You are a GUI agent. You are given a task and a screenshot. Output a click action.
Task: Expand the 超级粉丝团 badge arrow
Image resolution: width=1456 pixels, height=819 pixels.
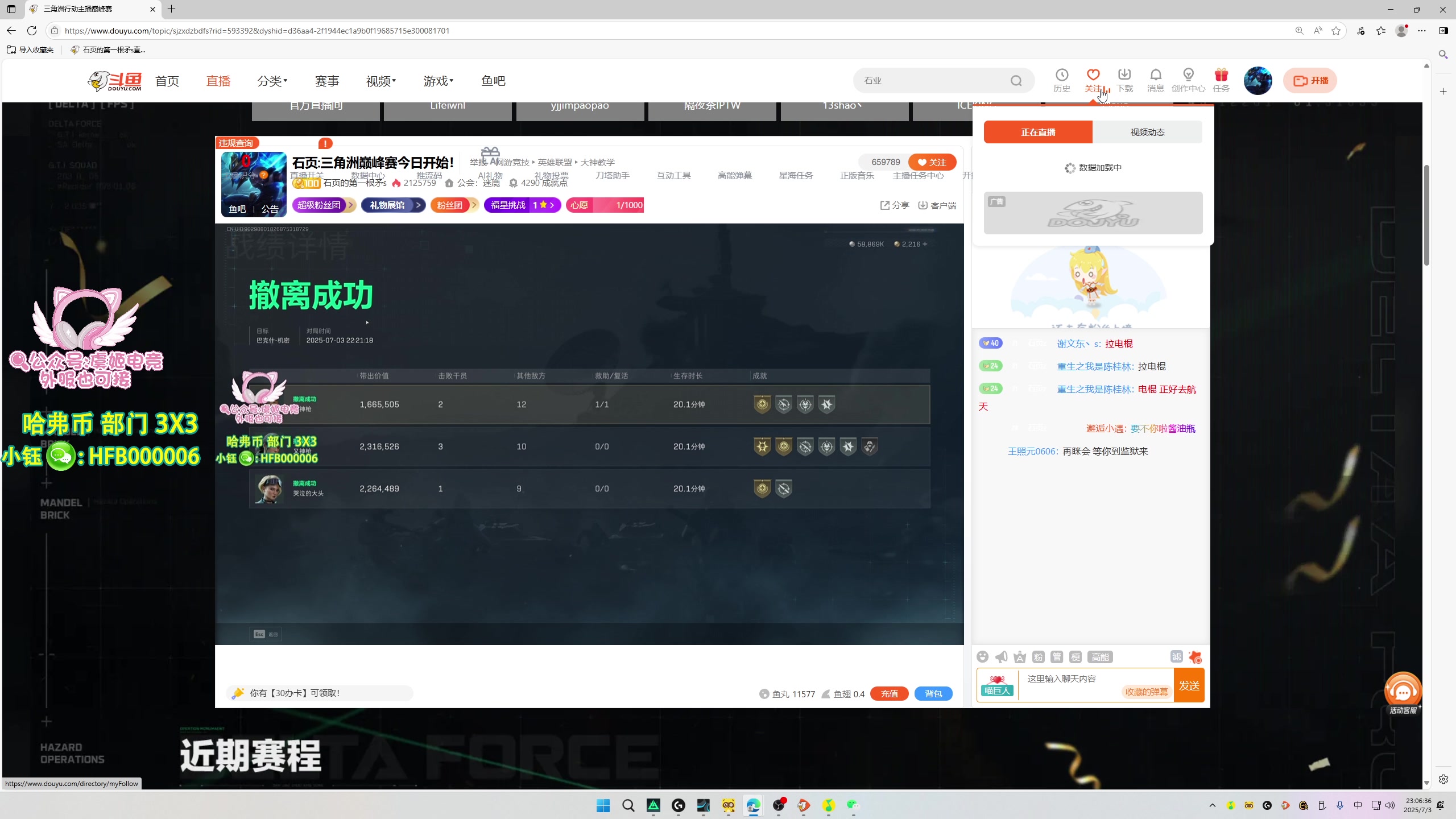[x=351, y=205]
